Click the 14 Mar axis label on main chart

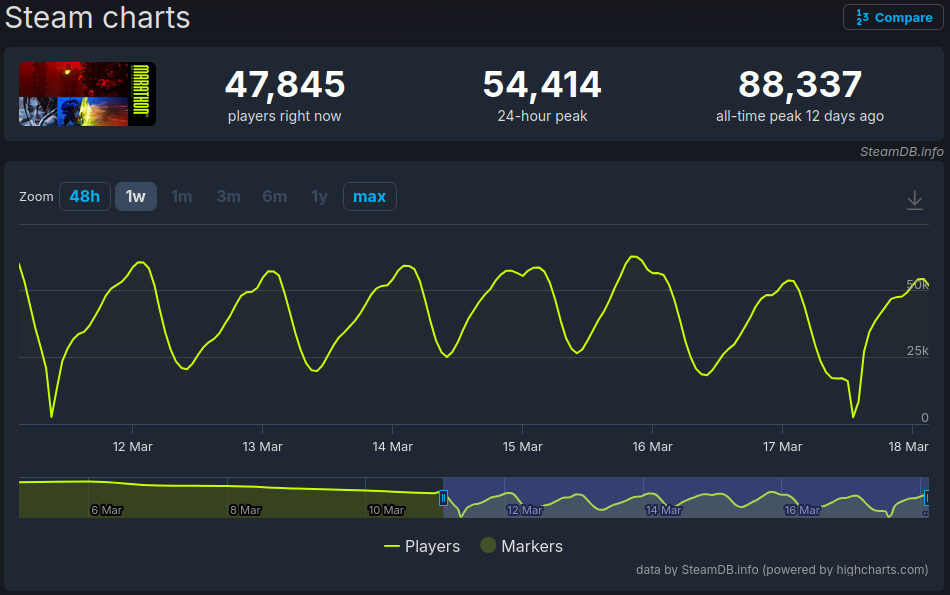[x=393, y=447]
